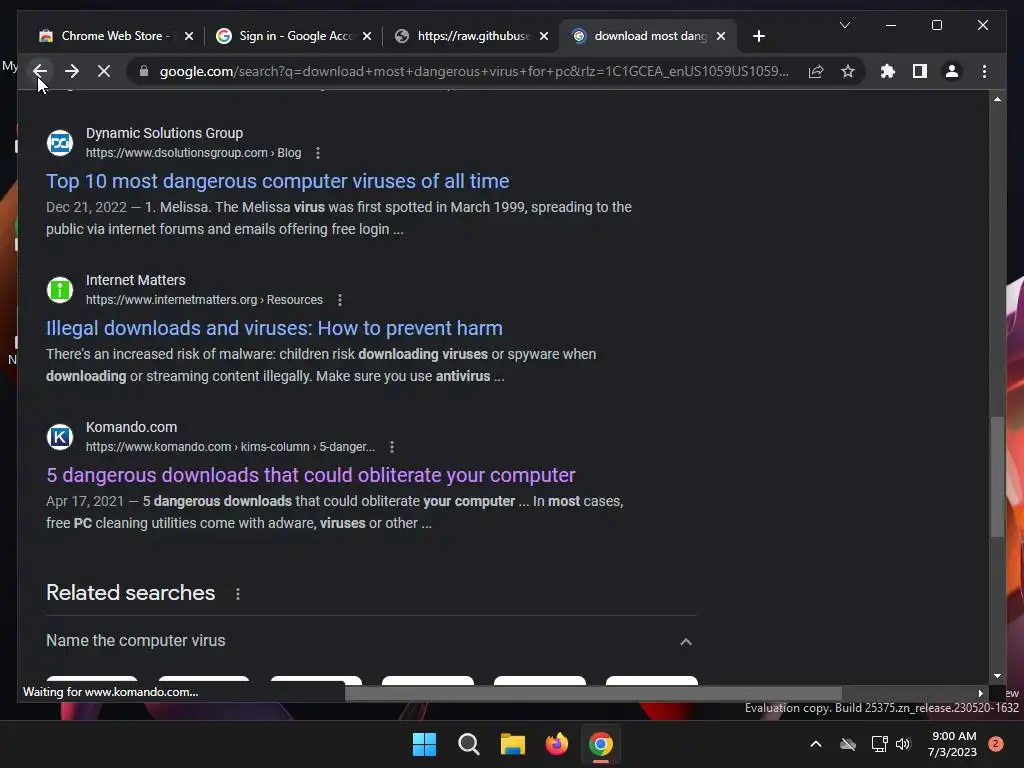Open the tab search dropdown chevron
This screenshot has height=768, width=1024.
click(844, 25)
